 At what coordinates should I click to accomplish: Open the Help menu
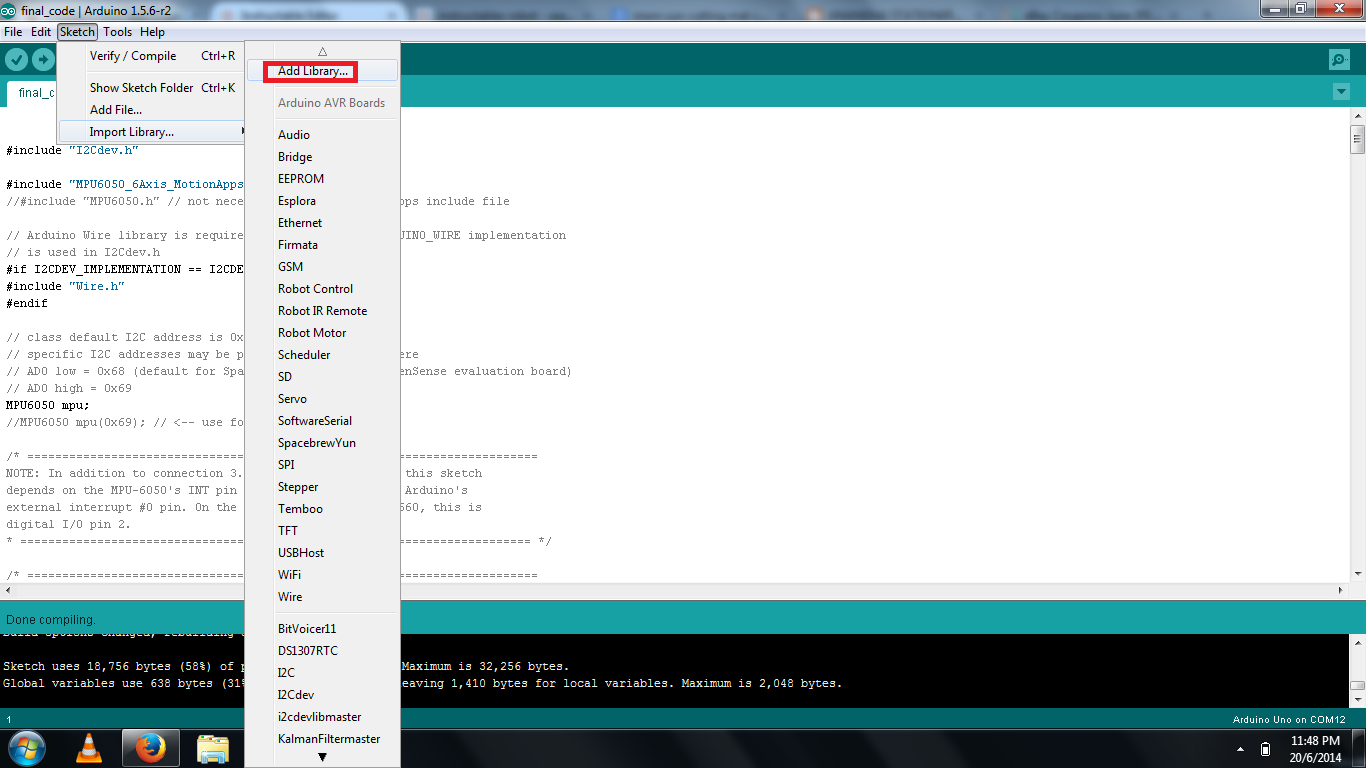[152, 32]
